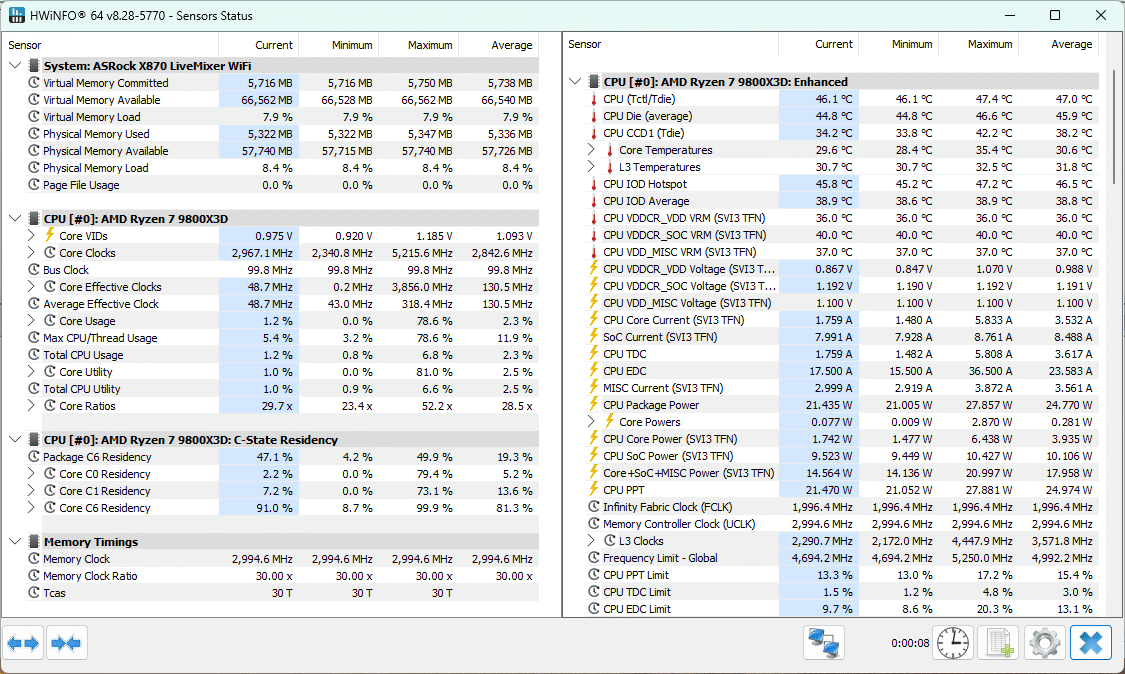Click the clock icon beside CPU PPT Limit

[593, 574]
